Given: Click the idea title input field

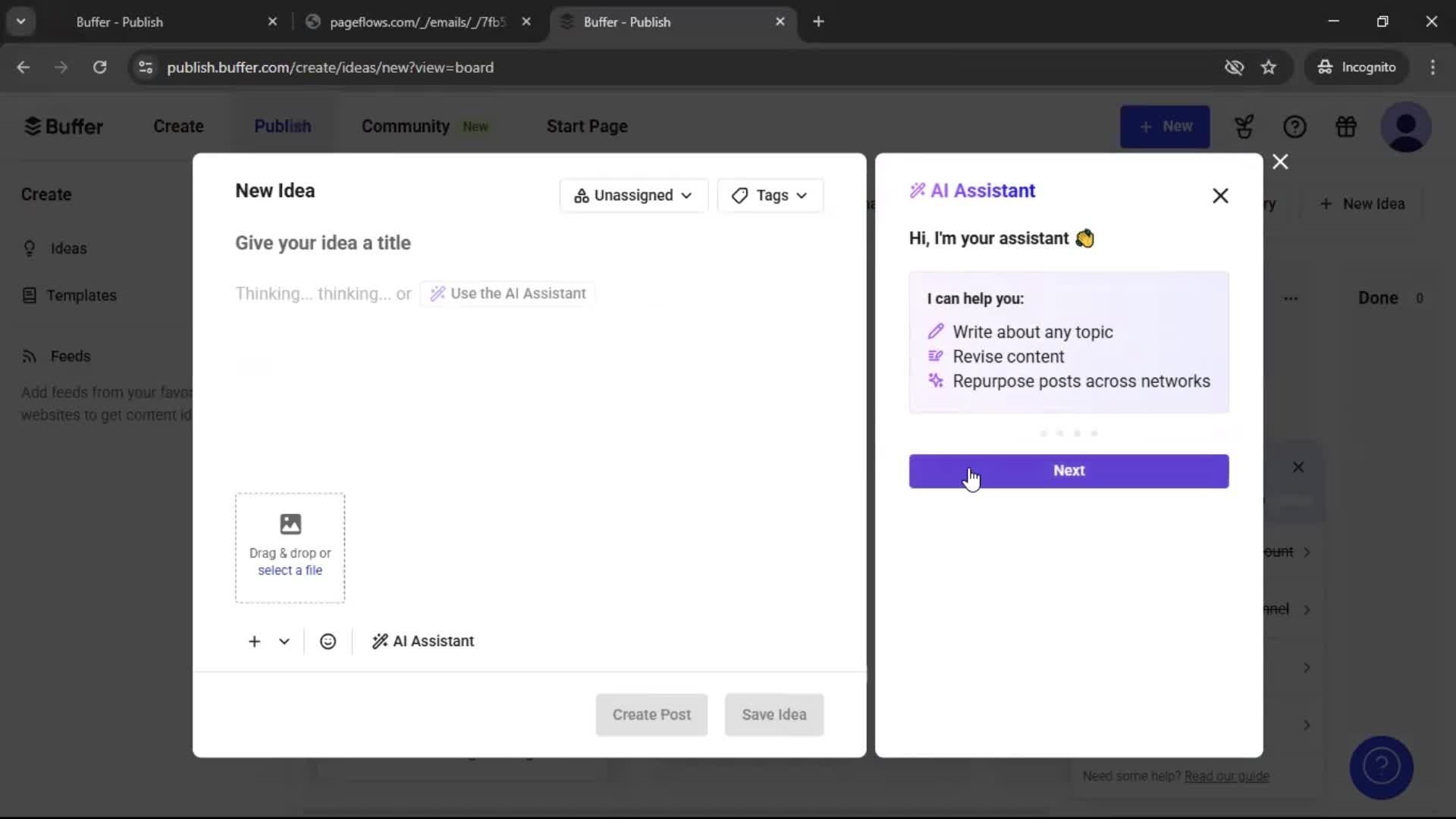Looking at the screenshot, I should tap(323, 243).
